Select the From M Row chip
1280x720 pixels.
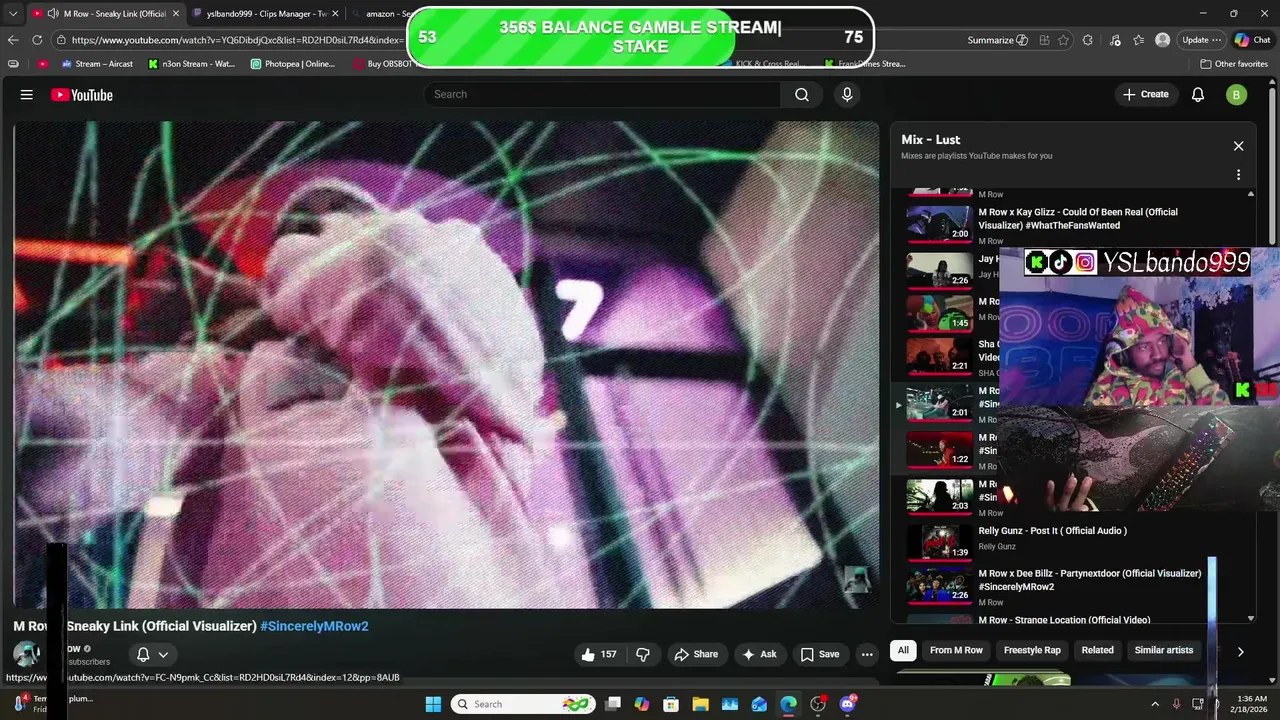[956, 650]
